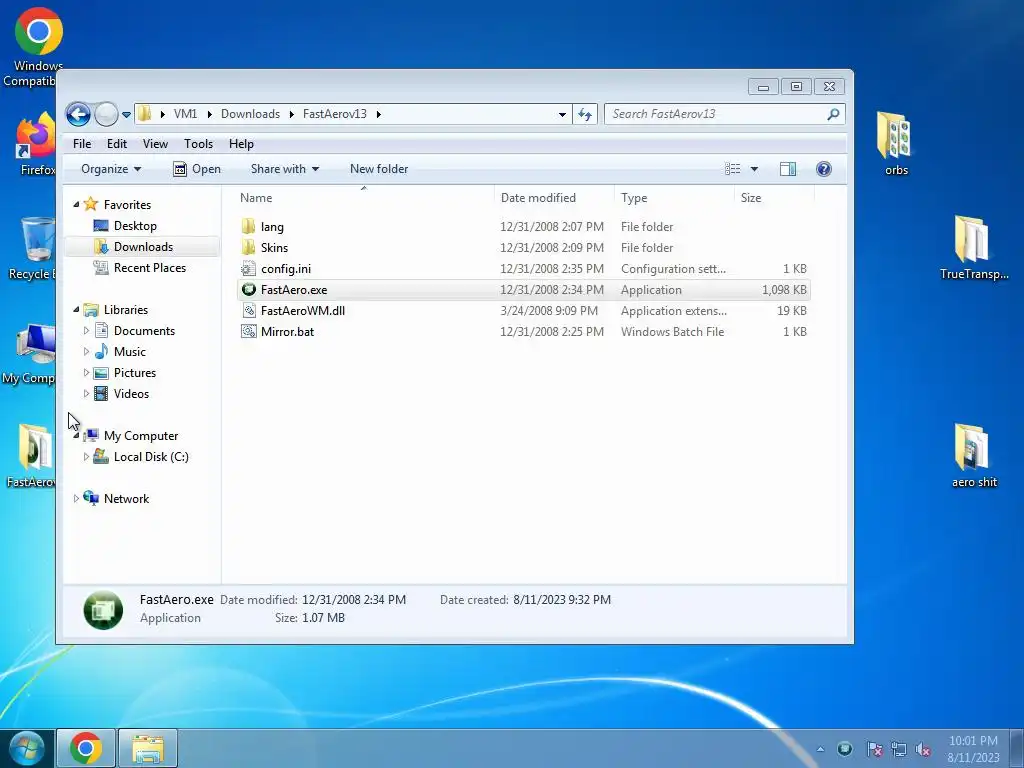Sort by Size column header
Image resolution: width=1024 pixels, height=768 pixels.
point(751,198)
